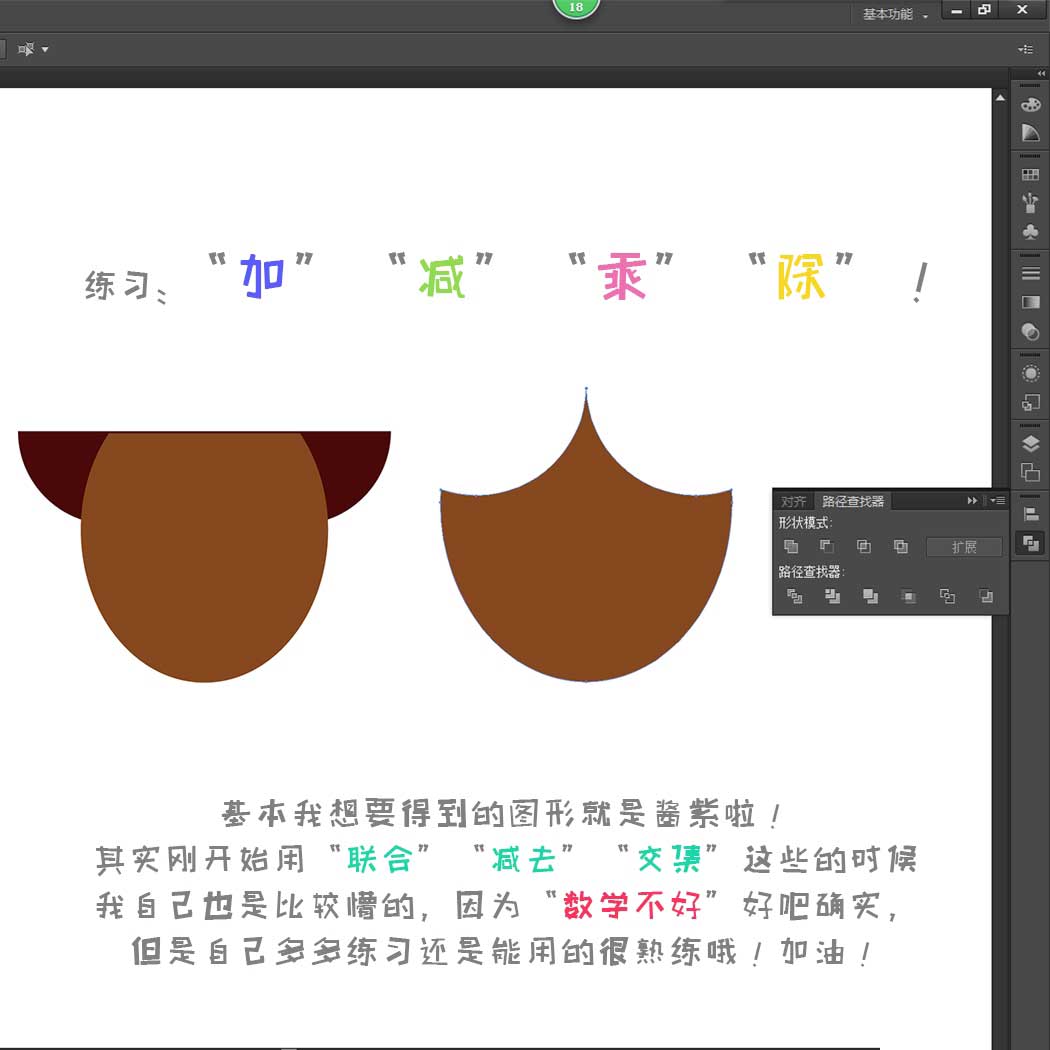This screenshot has width=1050, height=1050.
Task: Open the Color Guide panel icon
Action: click(1031, 133)
